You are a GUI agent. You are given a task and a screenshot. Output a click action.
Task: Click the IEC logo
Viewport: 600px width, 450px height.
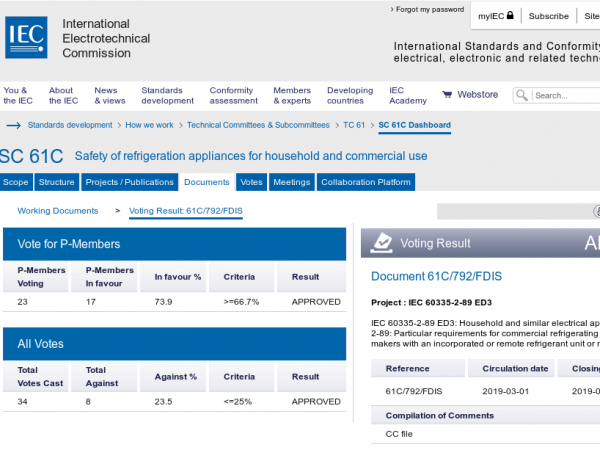pos(26,37)
